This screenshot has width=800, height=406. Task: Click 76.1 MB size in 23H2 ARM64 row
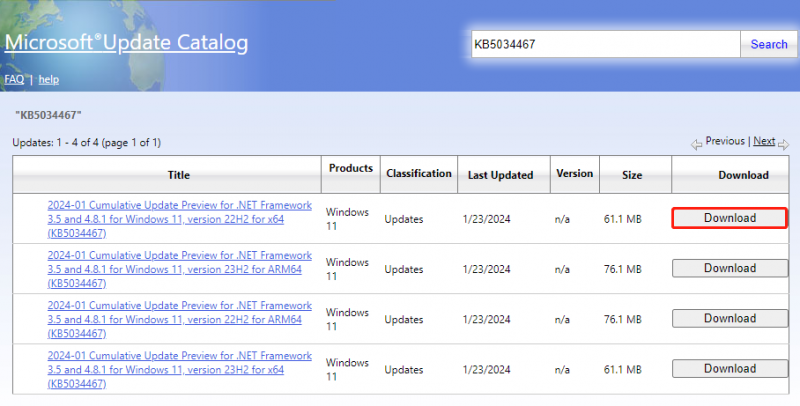[622, 269]
